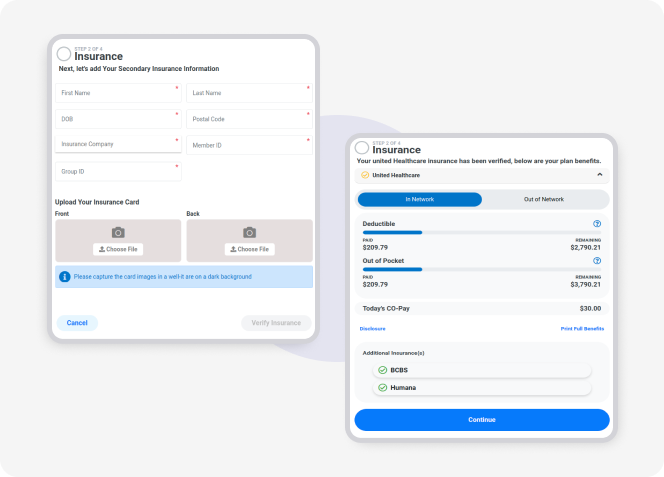Click the blue info icon in the capture notice
Viewport: 664px width, 477px height.
[x=65, y=276]
